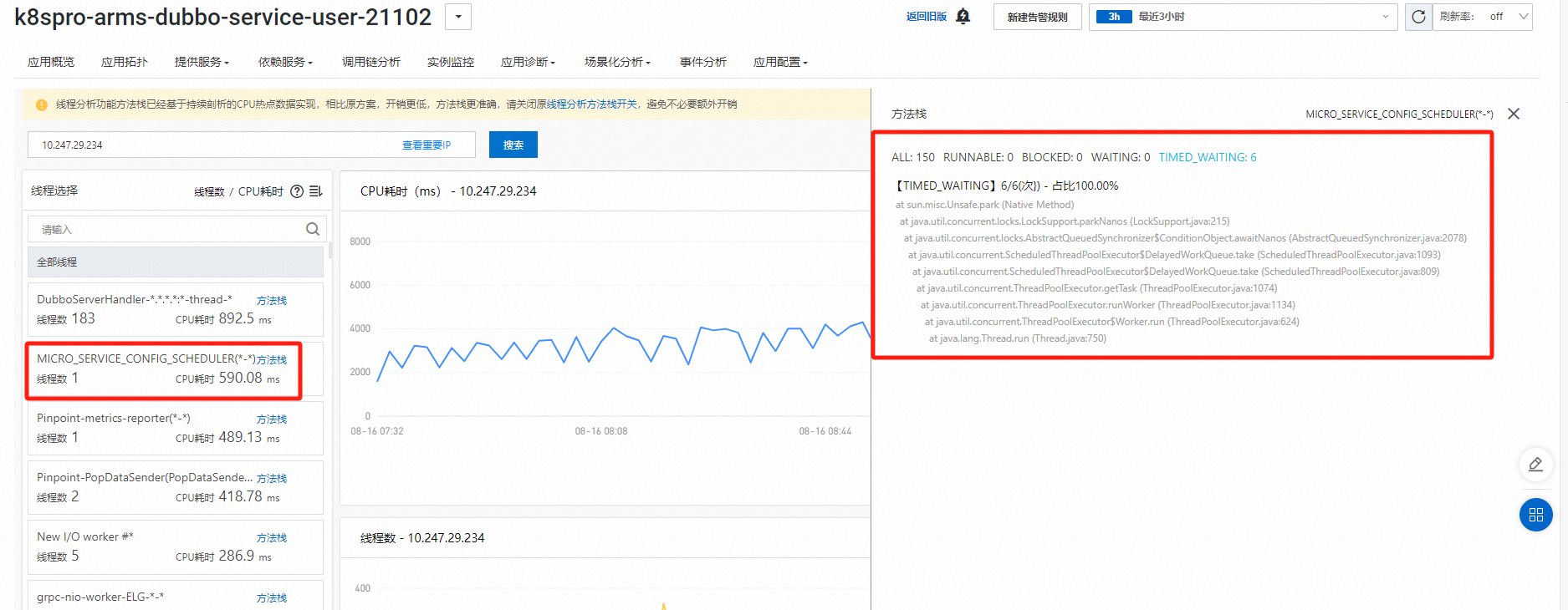1568x610 pixels.
Task: Select the DubboServerHandler thread card
Action: (x=176, y=309)
